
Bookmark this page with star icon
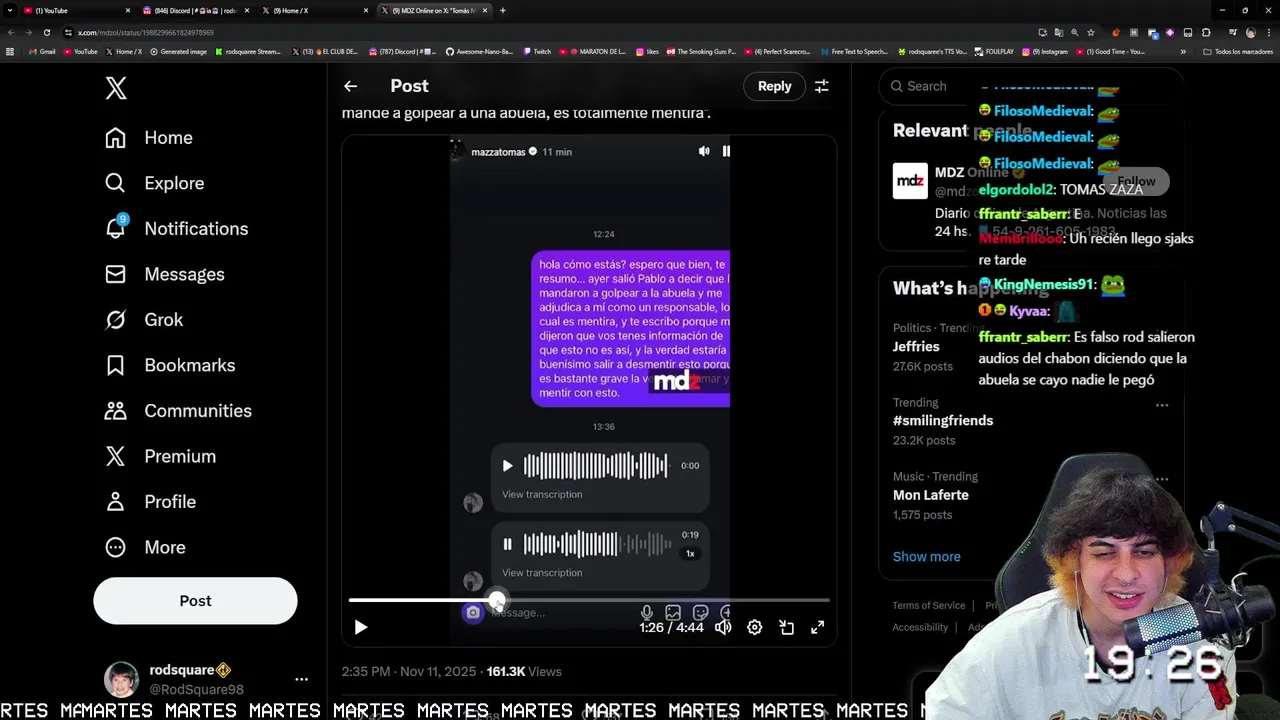(1090, 32)
